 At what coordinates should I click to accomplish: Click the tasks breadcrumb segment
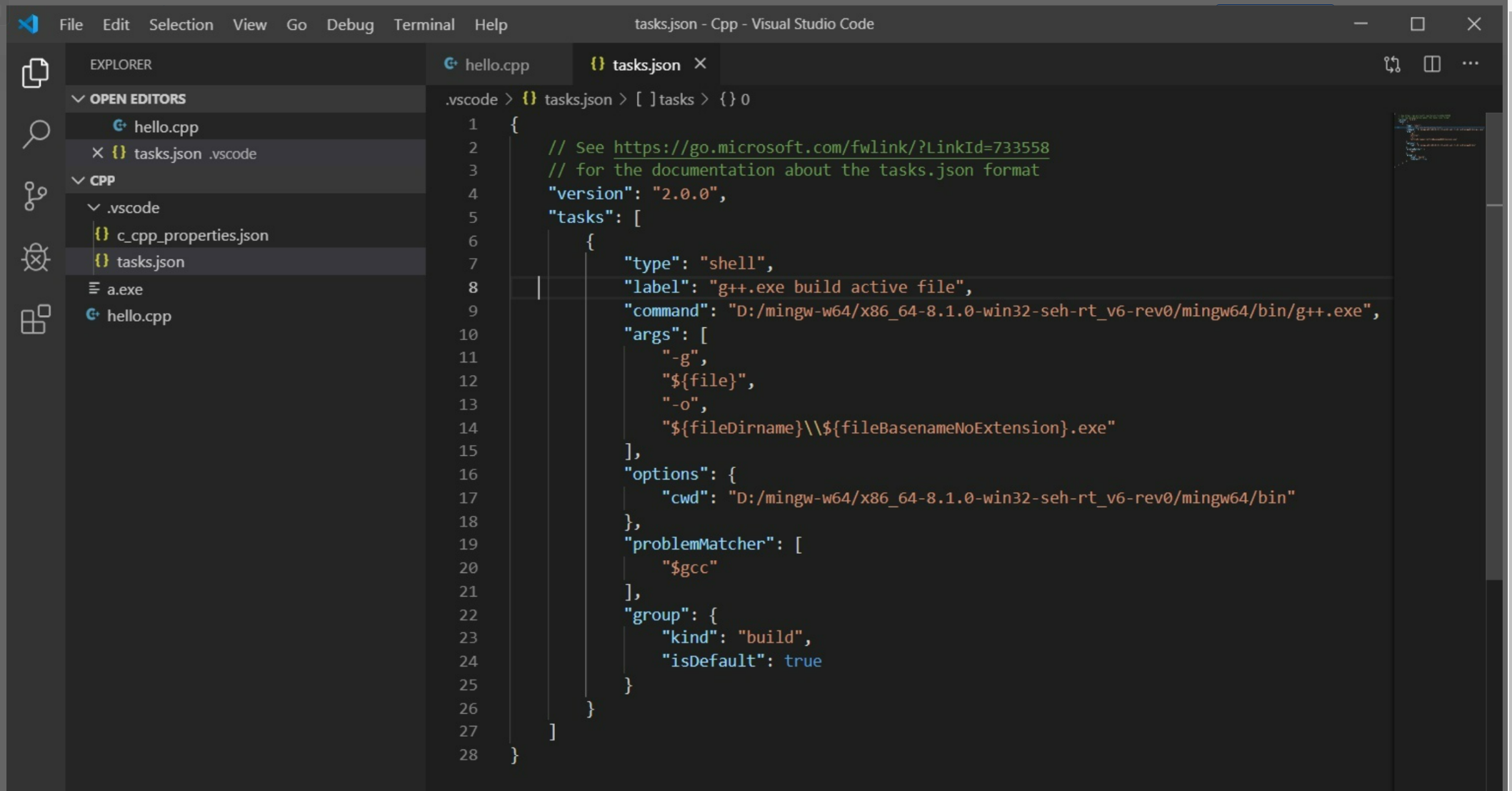[675, 99]
